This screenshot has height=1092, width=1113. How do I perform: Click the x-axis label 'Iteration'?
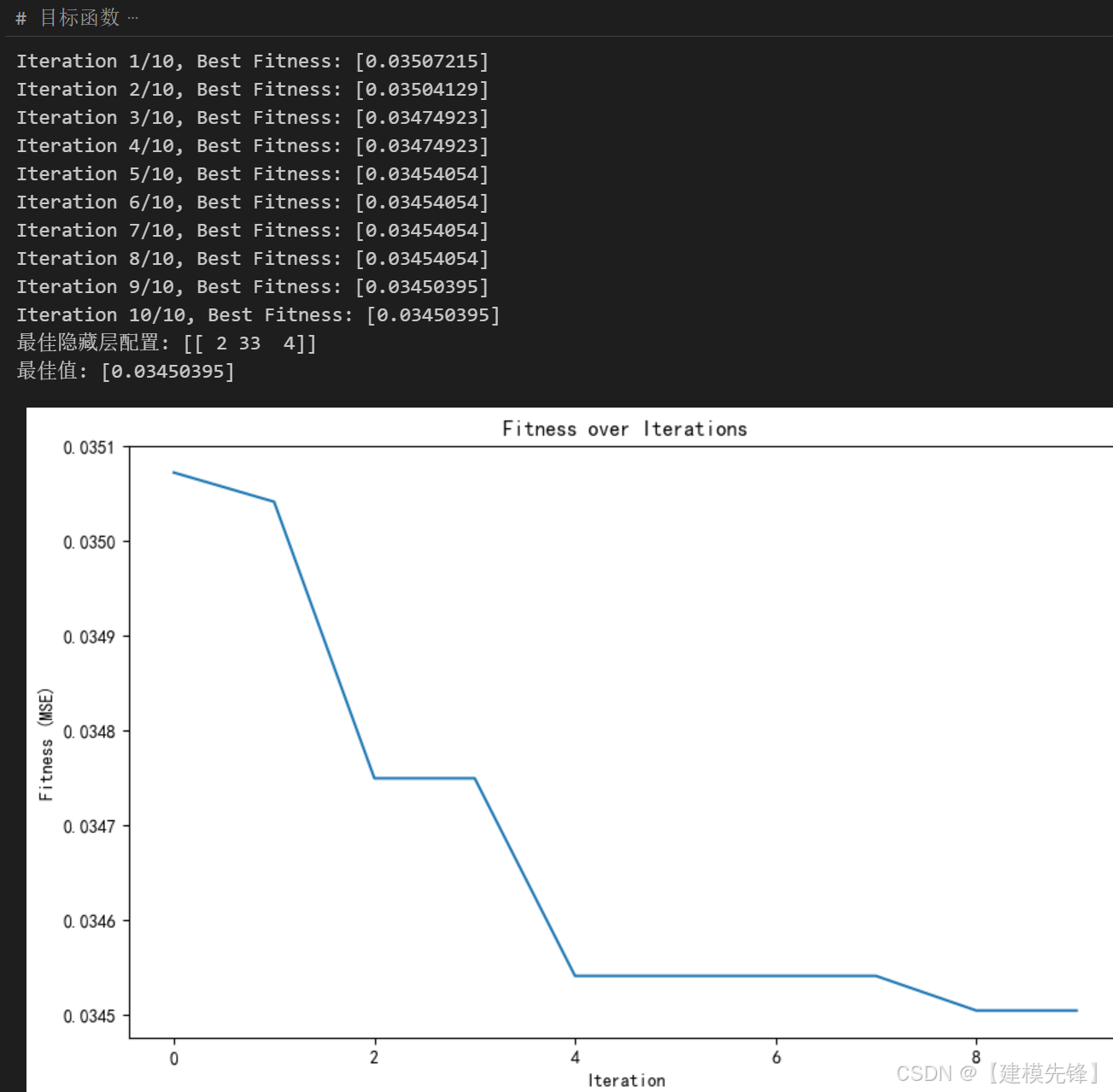click(x=626, y=1081)
